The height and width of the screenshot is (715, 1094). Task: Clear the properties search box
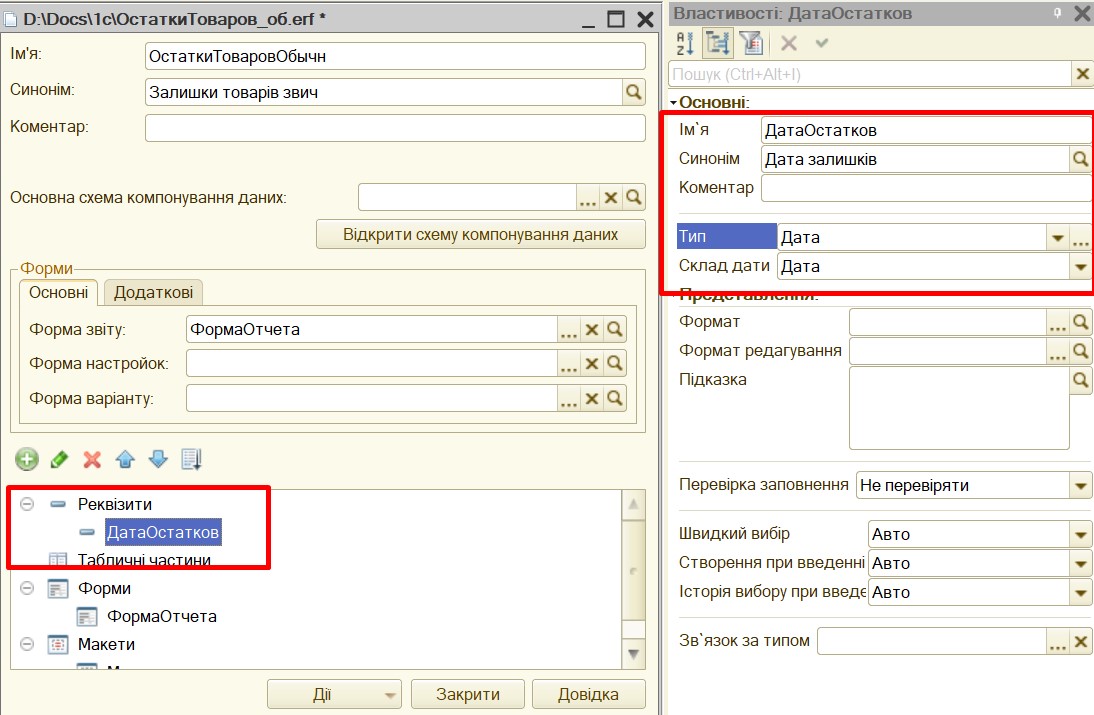point(1082,74)
